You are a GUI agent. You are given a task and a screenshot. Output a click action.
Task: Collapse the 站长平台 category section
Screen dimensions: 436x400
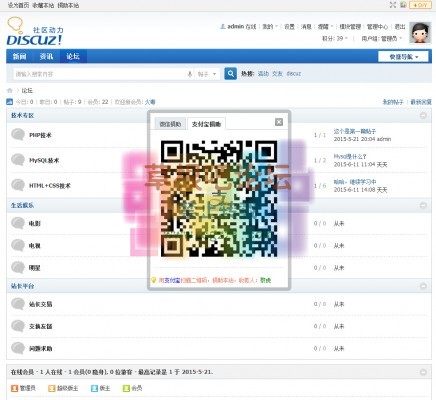click(x=423, y=286)
